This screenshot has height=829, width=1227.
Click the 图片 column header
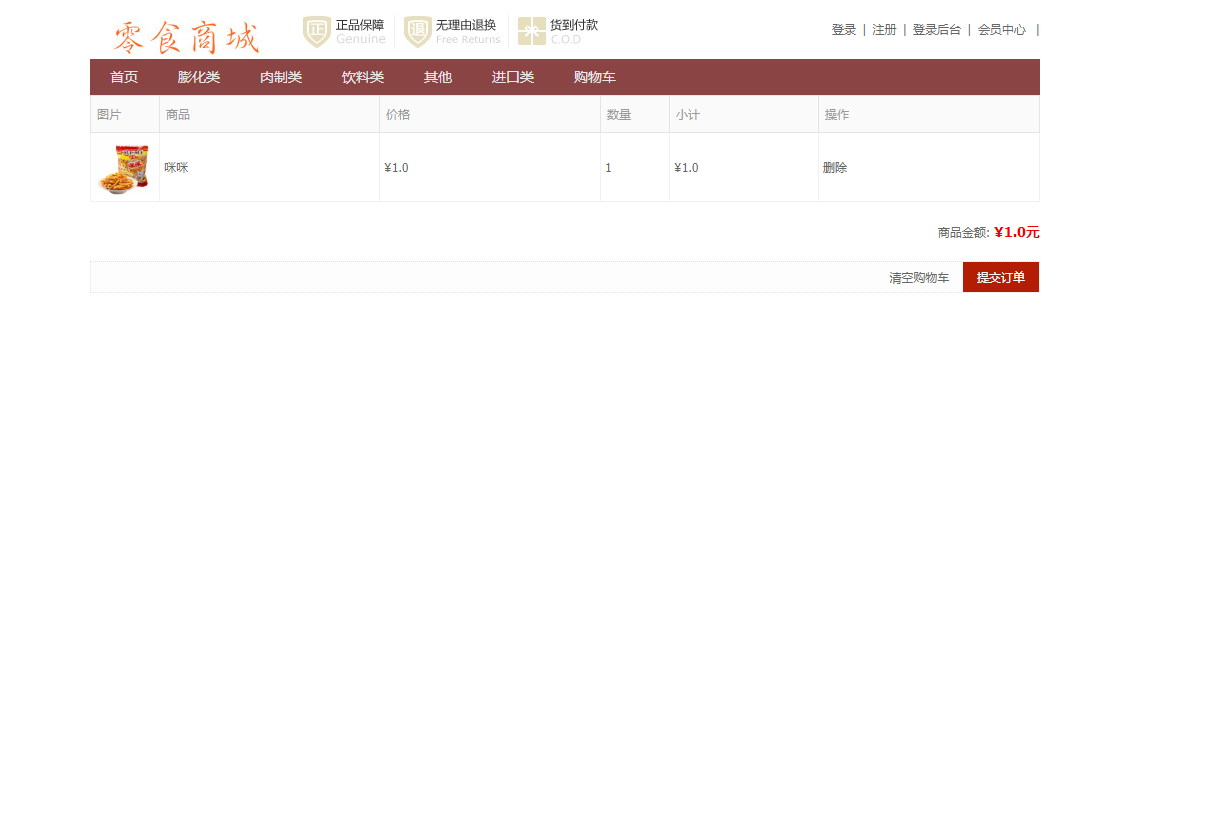click(x=109, y=115)
